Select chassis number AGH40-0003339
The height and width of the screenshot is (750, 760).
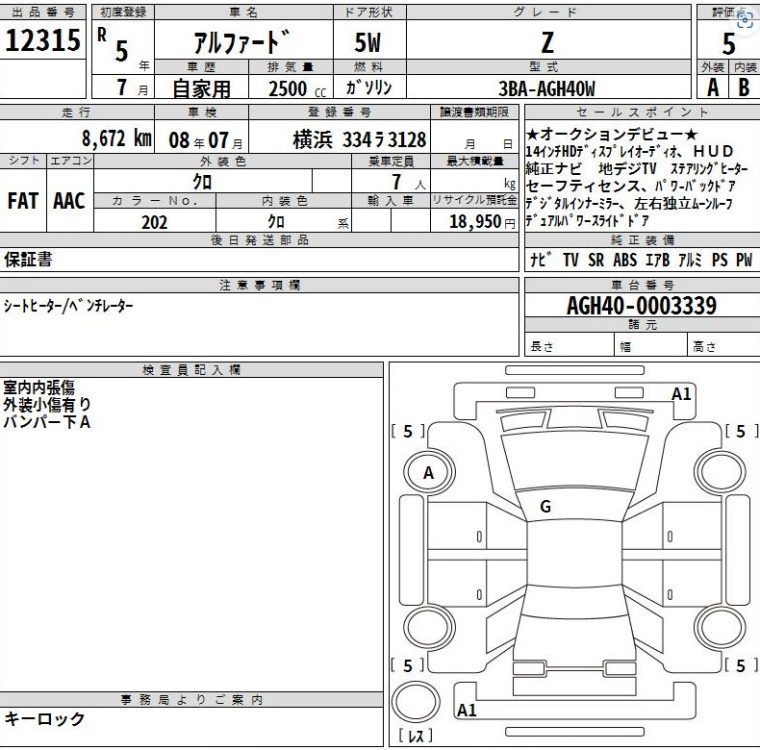tap(641, 306)
